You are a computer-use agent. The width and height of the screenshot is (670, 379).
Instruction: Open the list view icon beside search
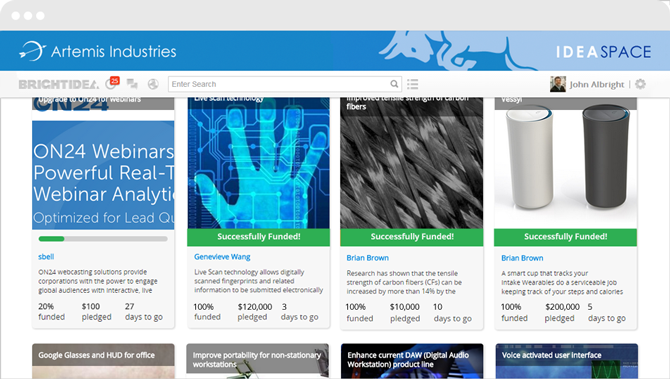[x=412, y=84]
